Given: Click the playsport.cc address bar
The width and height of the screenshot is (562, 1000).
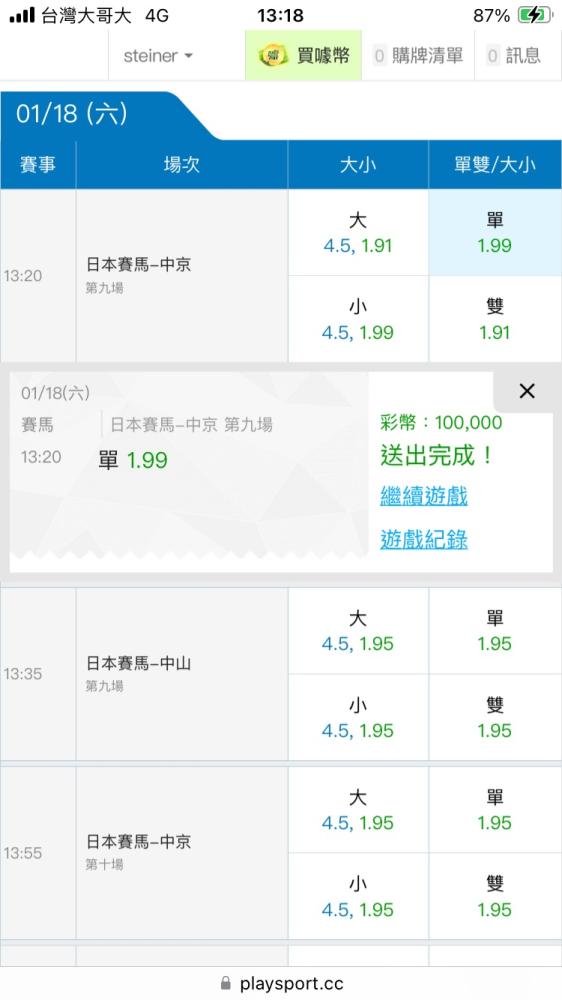Looking at the screenshot, I should point(281,983).
